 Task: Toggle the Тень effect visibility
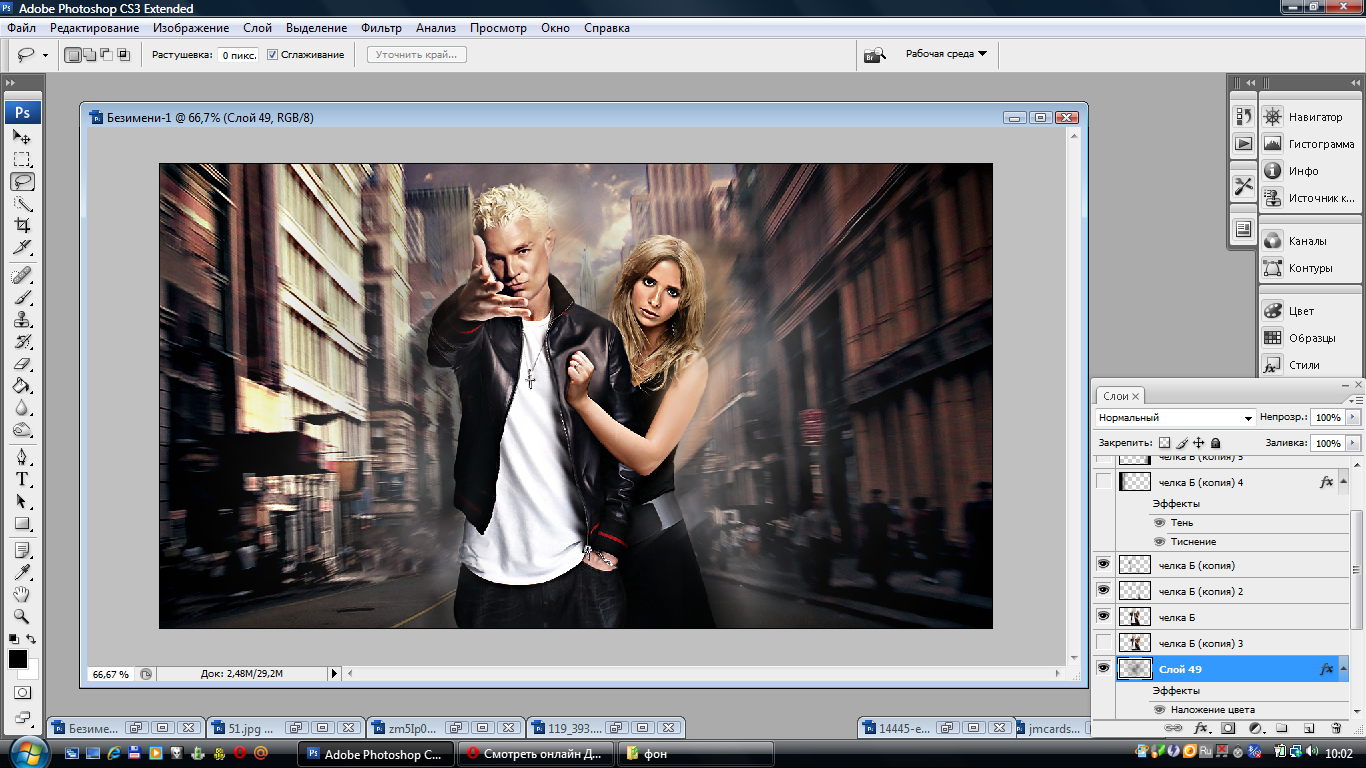[x=1159, y=523]
